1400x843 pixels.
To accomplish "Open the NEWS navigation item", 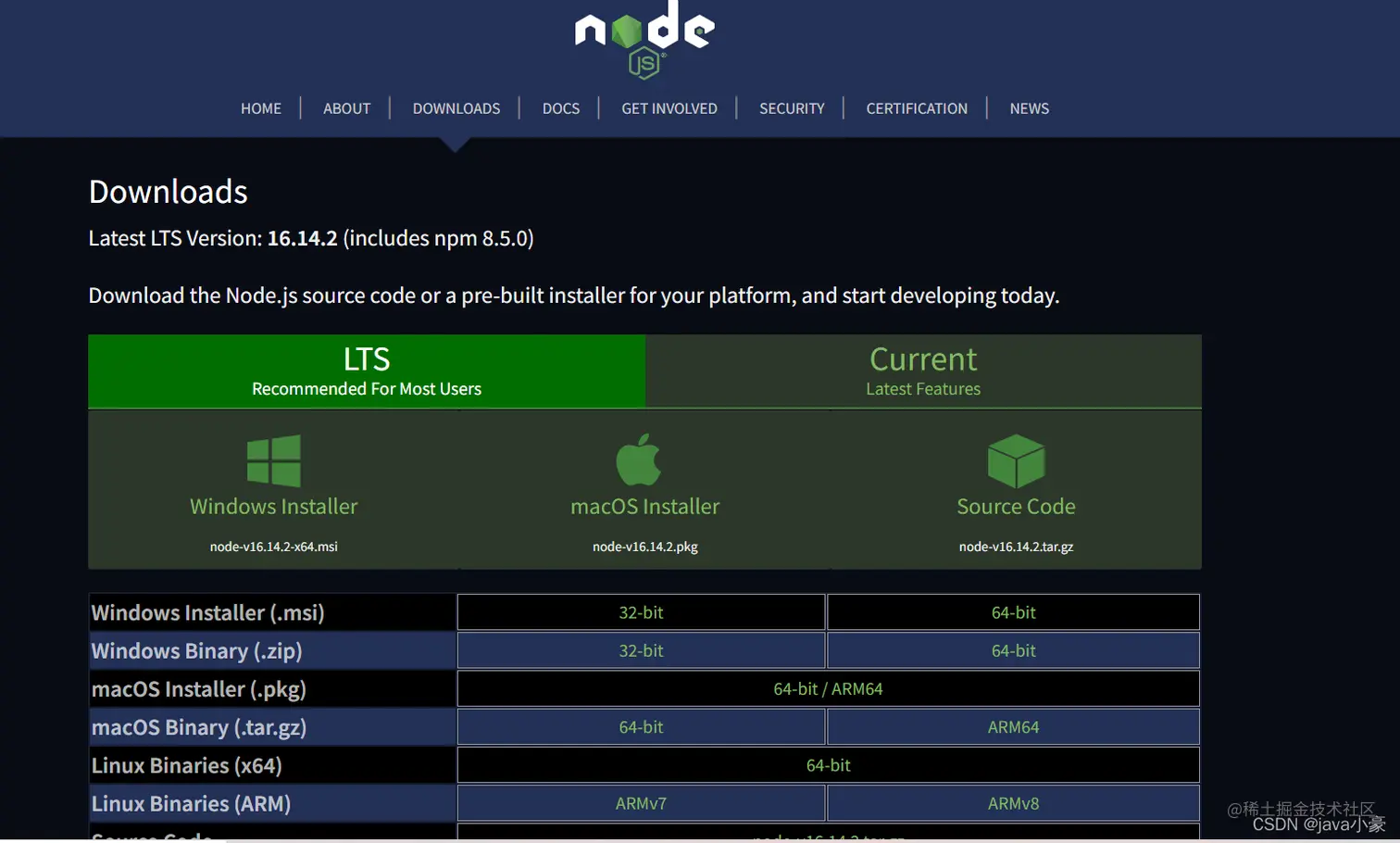I will (x=1030, y=108).
